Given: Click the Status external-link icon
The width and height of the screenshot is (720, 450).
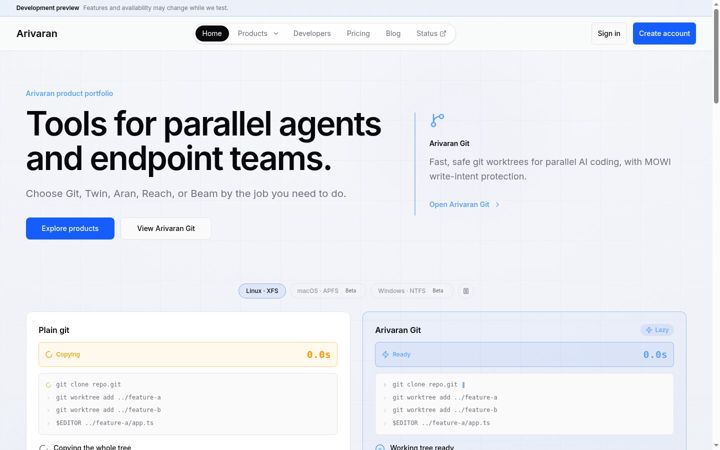Looking at the screenshot, I should coord(443,34).
